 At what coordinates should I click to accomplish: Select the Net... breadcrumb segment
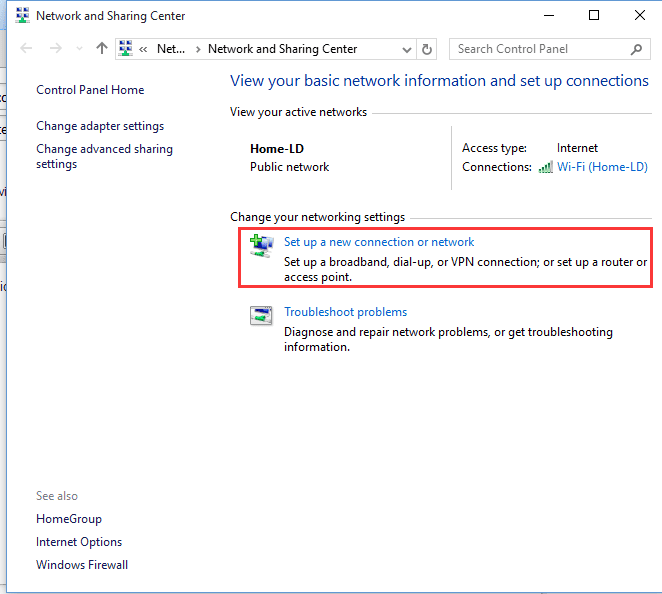pyautogui.click(x=171, y=49)
